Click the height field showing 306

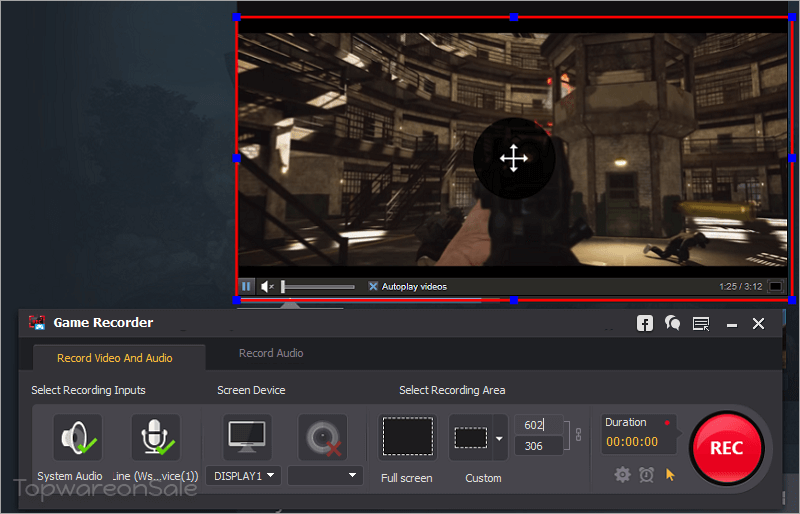coord(539,446)
